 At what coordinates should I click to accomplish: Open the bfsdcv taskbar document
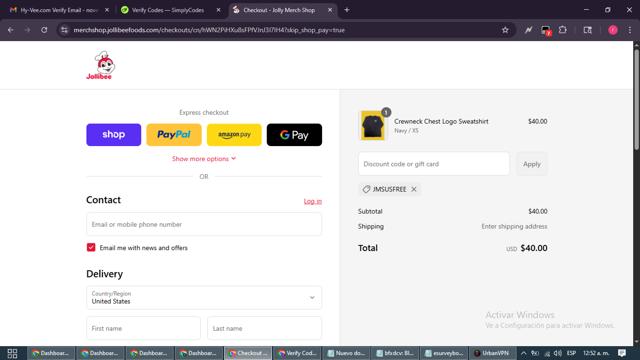[395, 353]
